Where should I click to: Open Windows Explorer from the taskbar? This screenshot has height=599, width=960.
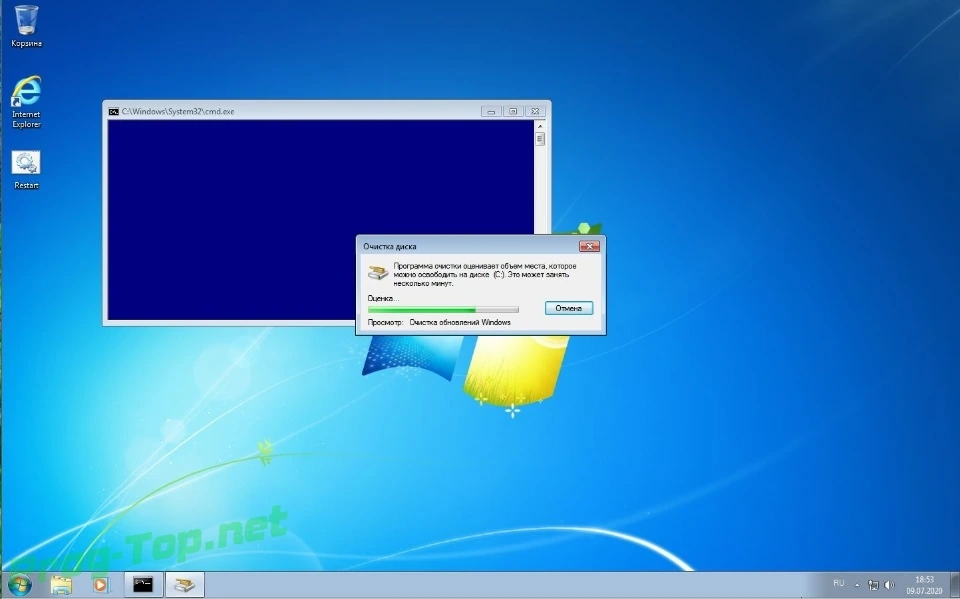click(61, 585)
